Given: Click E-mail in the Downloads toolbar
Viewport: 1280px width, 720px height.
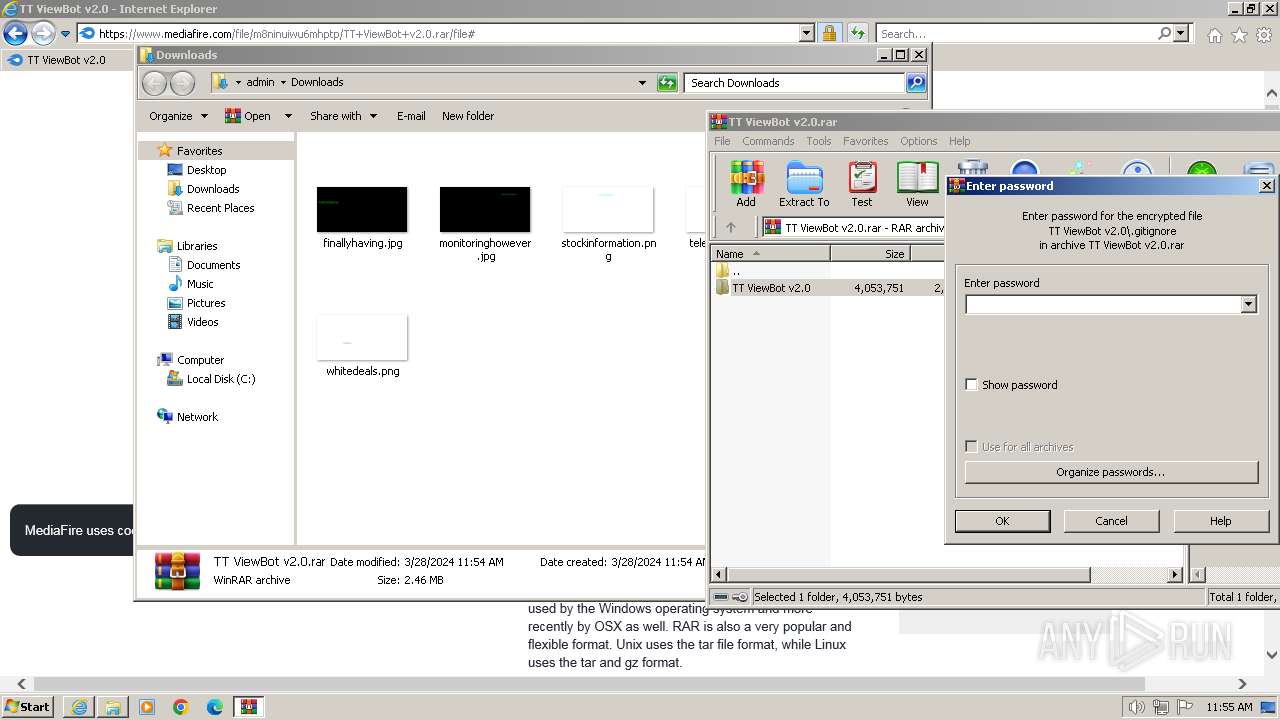Looking at the screenshot, I should pyautogui.click(x=411, y=116).
